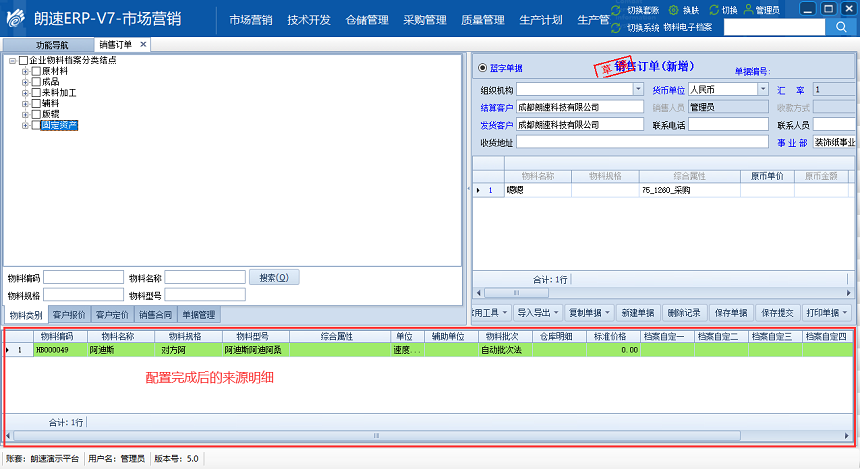The width and height of the screenshot is (860, 469).
Task: Click the 物料名称 search input field
Action: tap(205, 278)
